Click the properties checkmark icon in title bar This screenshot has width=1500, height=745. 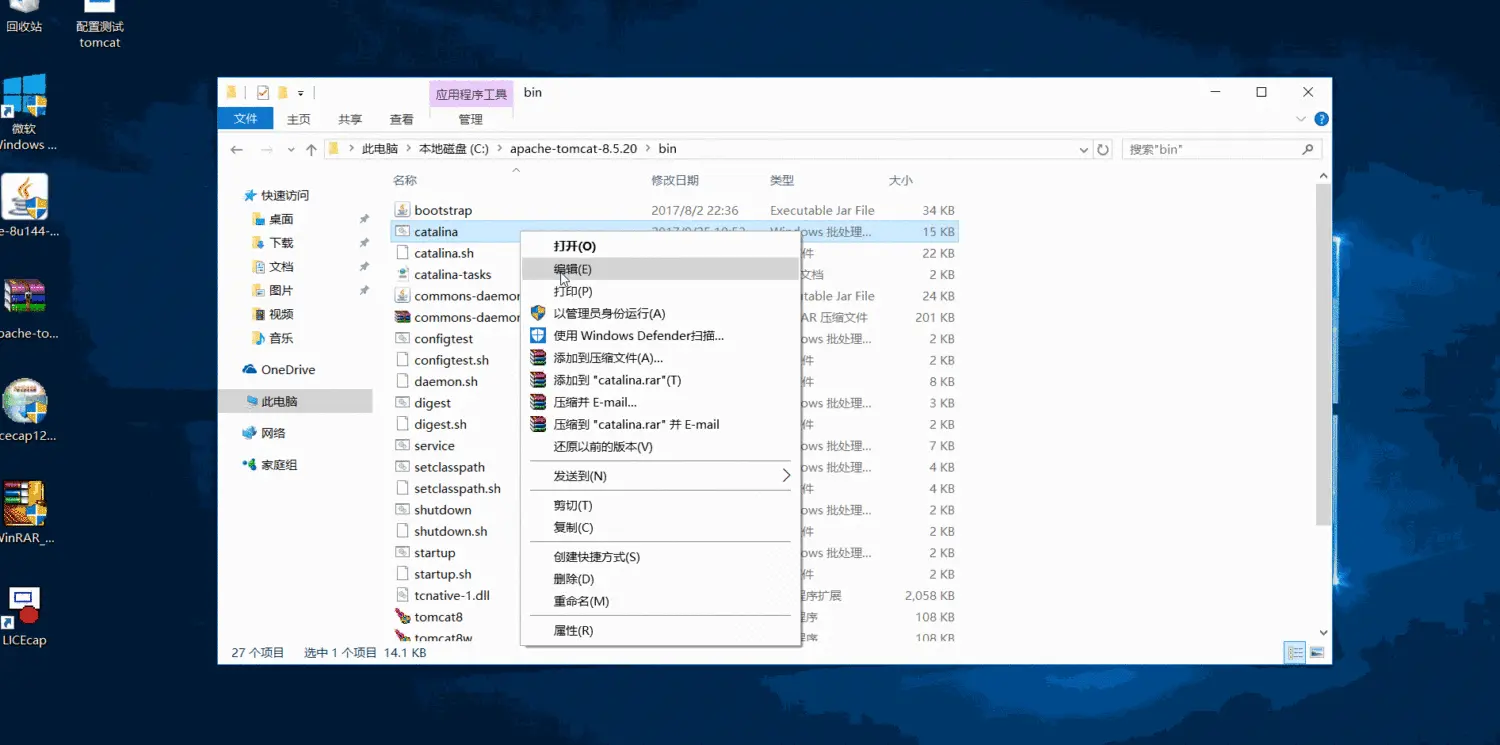[263, 92]
